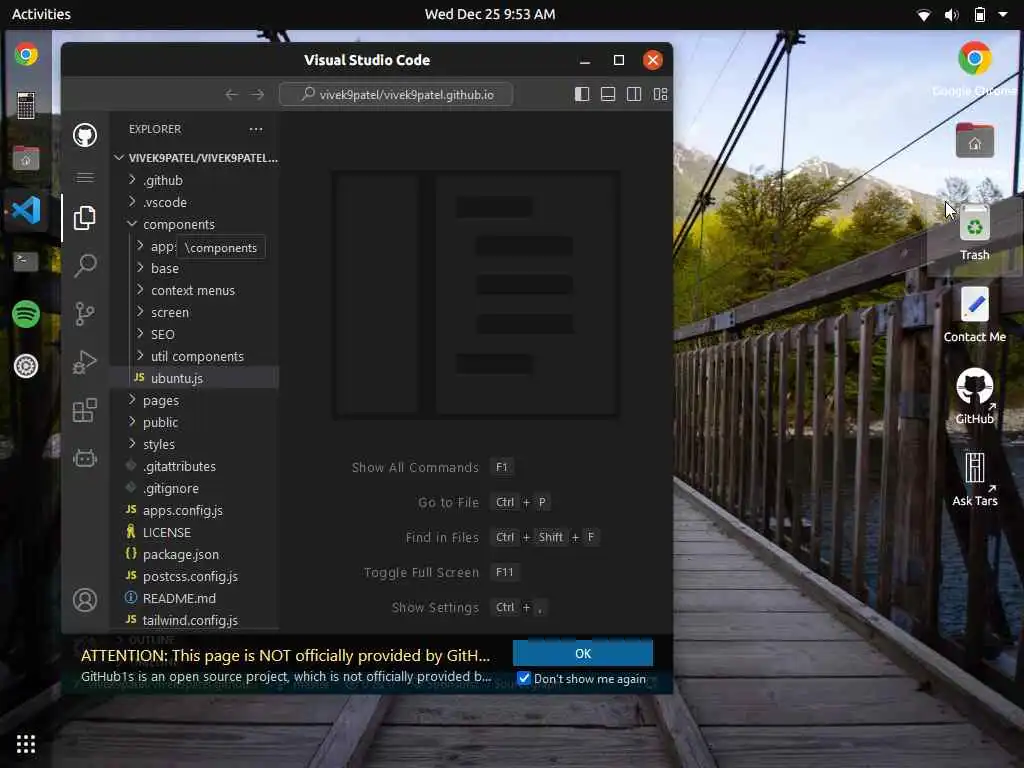Open the Contact Me desktop shortcut

click(x=974, y=315)
